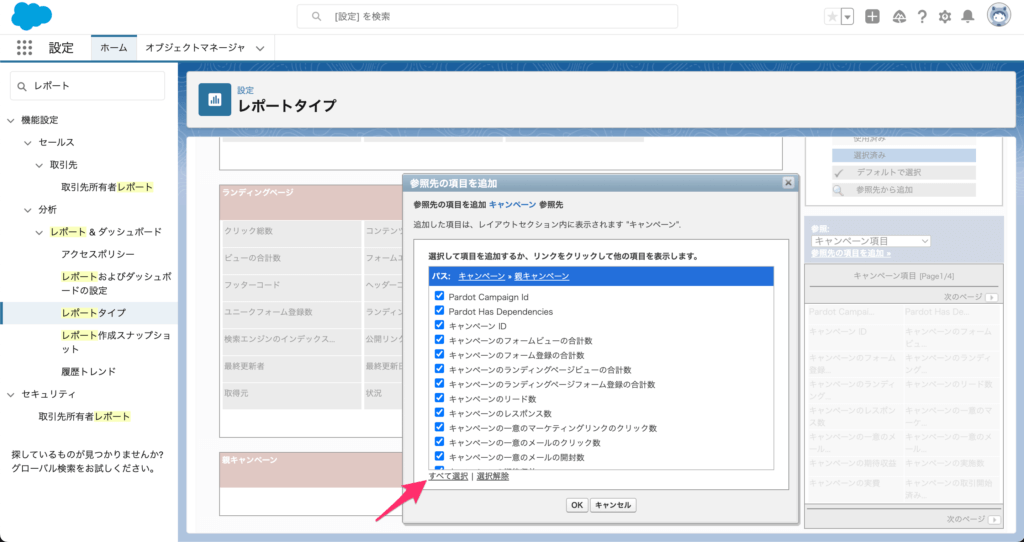
Task: Uncheck キャンペーンのランディングページビューの合計数
Action: (440, 369)
